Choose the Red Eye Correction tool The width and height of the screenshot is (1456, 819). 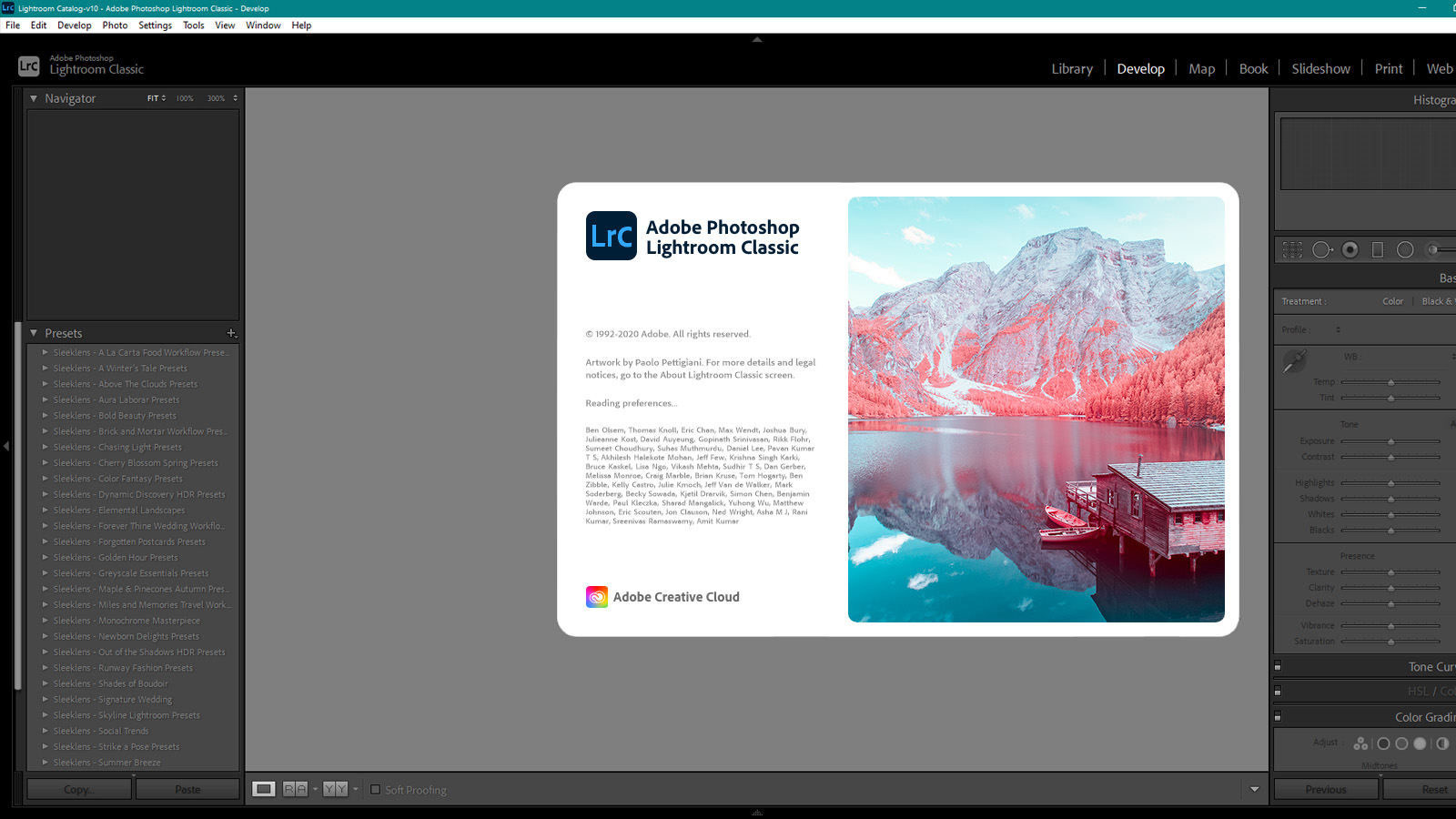1350,250
